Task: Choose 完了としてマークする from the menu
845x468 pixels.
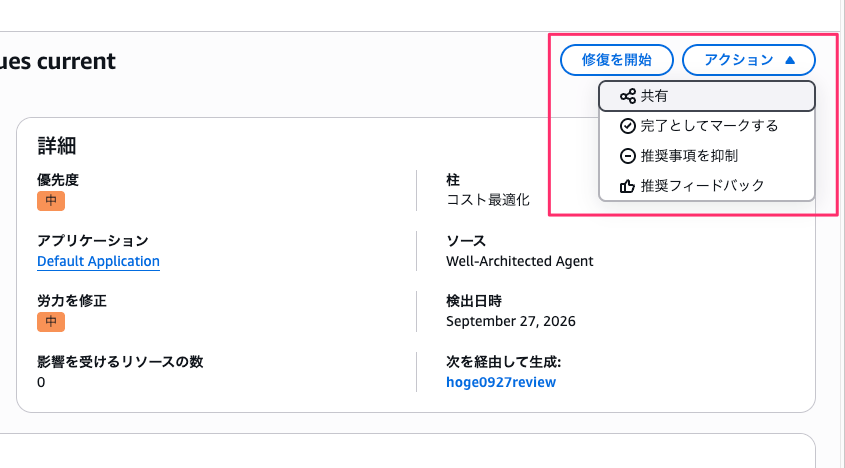Action: (x=707, y=126)
